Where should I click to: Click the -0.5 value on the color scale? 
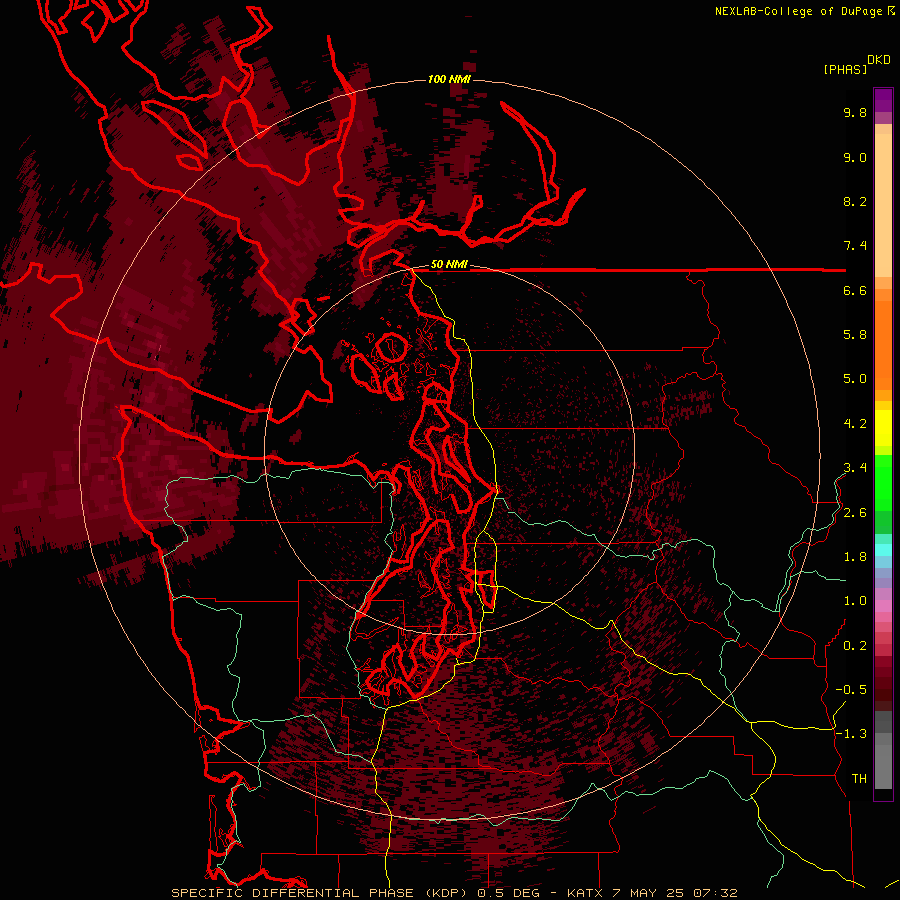pyautogui.click(x=851, y=690)
